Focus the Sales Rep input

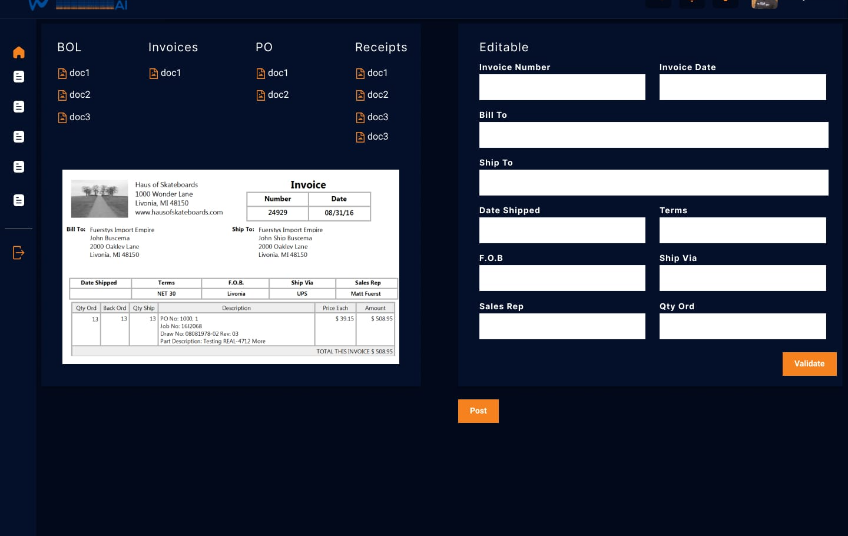[x=562, y=326]
